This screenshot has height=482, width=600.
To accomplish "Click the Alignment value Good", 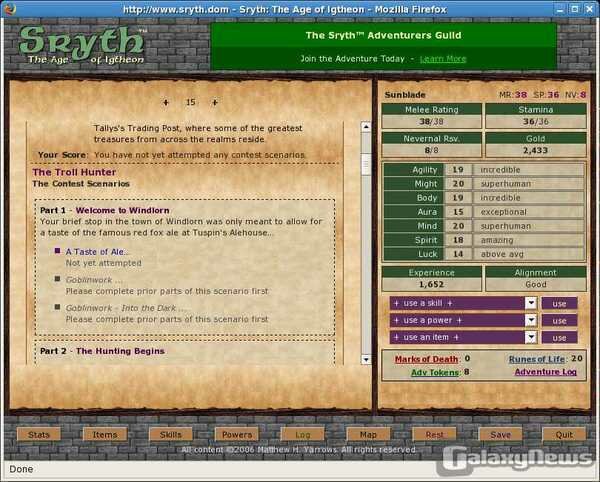I will coord(535,284).
